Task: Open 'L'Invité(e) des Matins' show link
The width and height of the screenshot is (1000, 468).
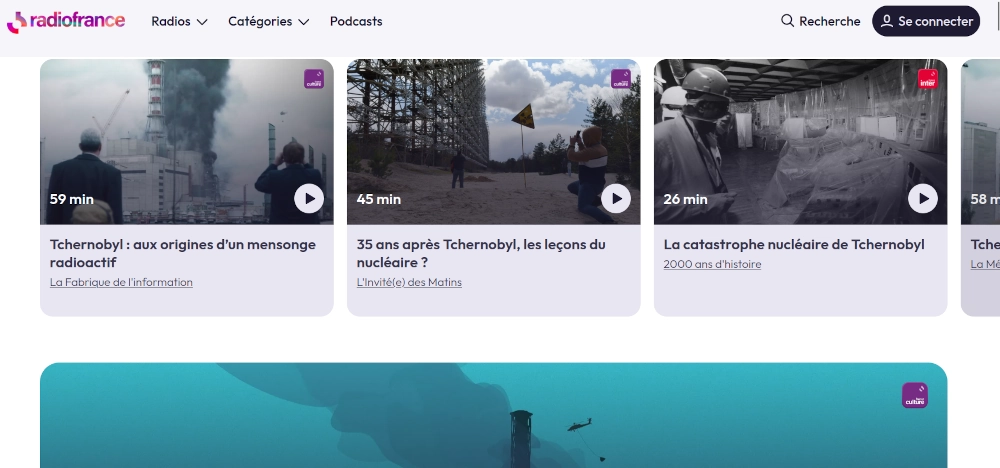Action: [x=409, y=282]
